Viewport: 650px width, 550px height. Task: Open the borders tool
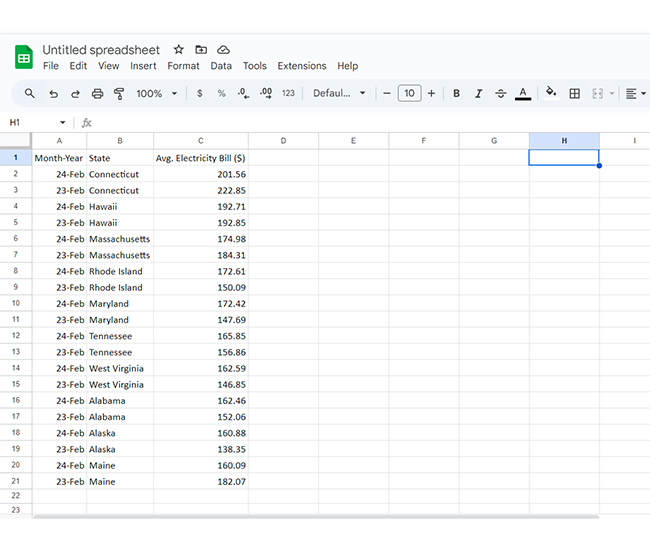tap(575, 94)
